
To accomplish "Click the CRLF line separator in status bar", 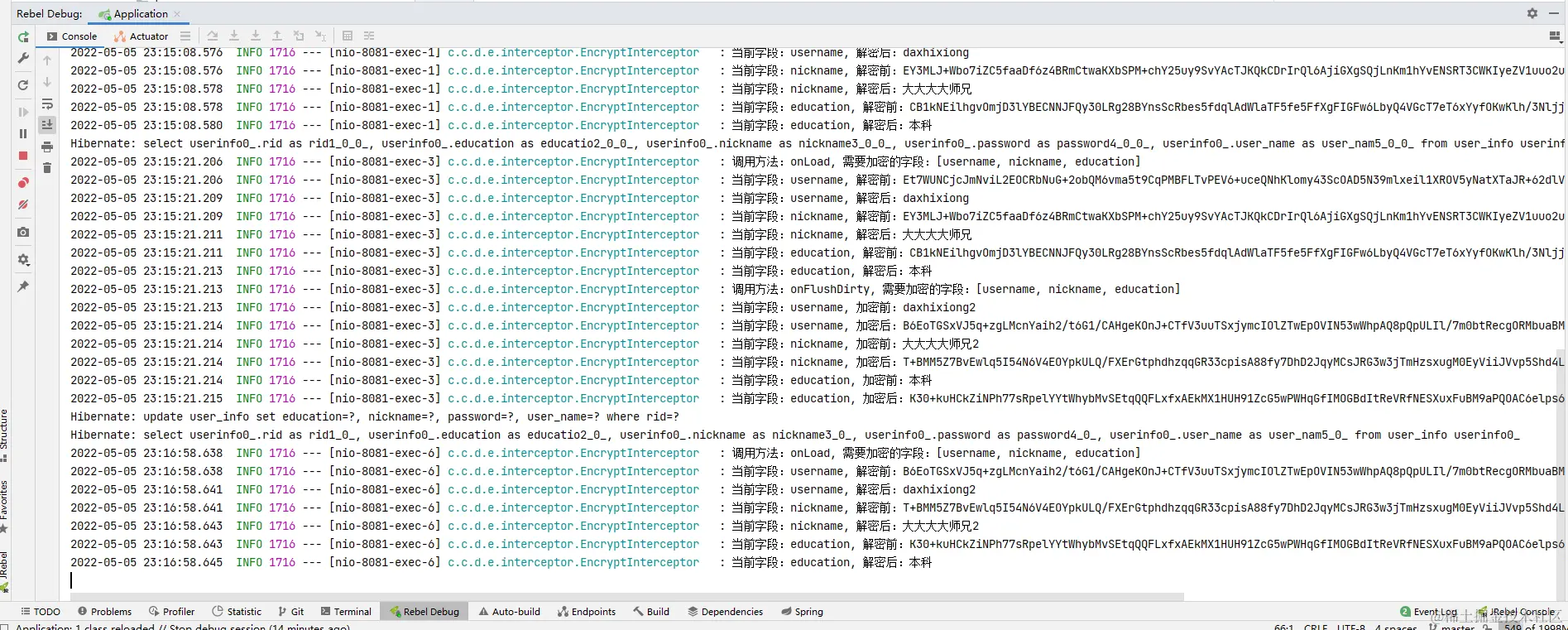I will coord(1316,627).
